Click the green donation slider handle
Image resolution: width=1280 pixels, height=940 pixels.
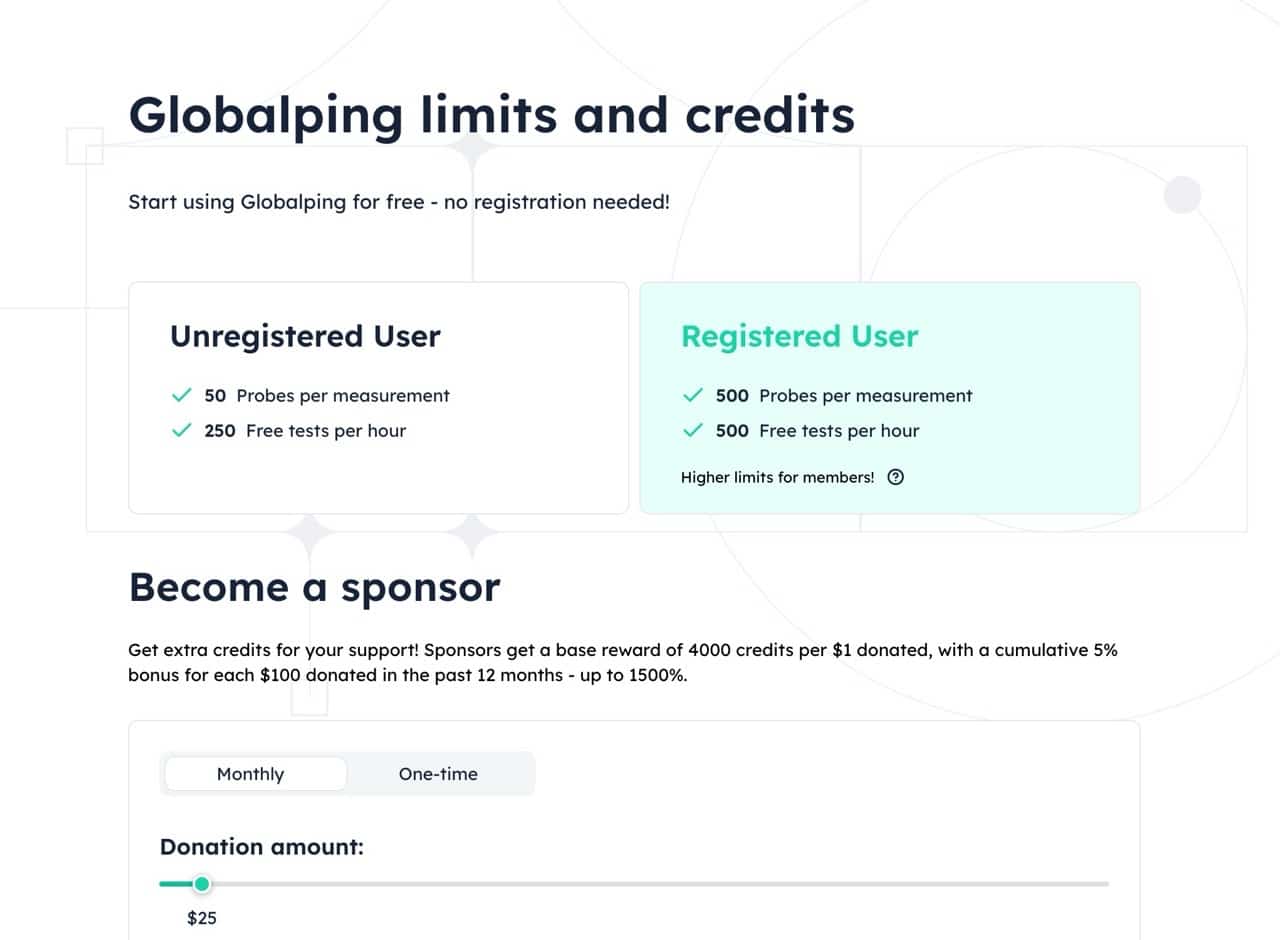coord(202,884)
